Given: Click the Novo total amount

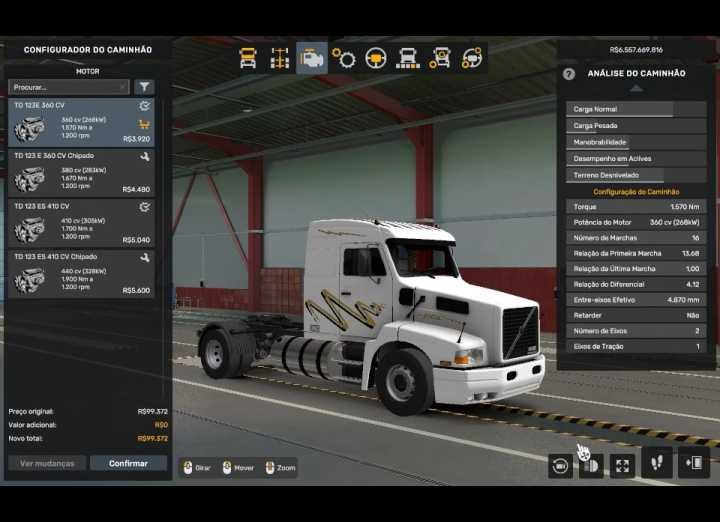Looking at the screenshot, I should click(152, 439).
